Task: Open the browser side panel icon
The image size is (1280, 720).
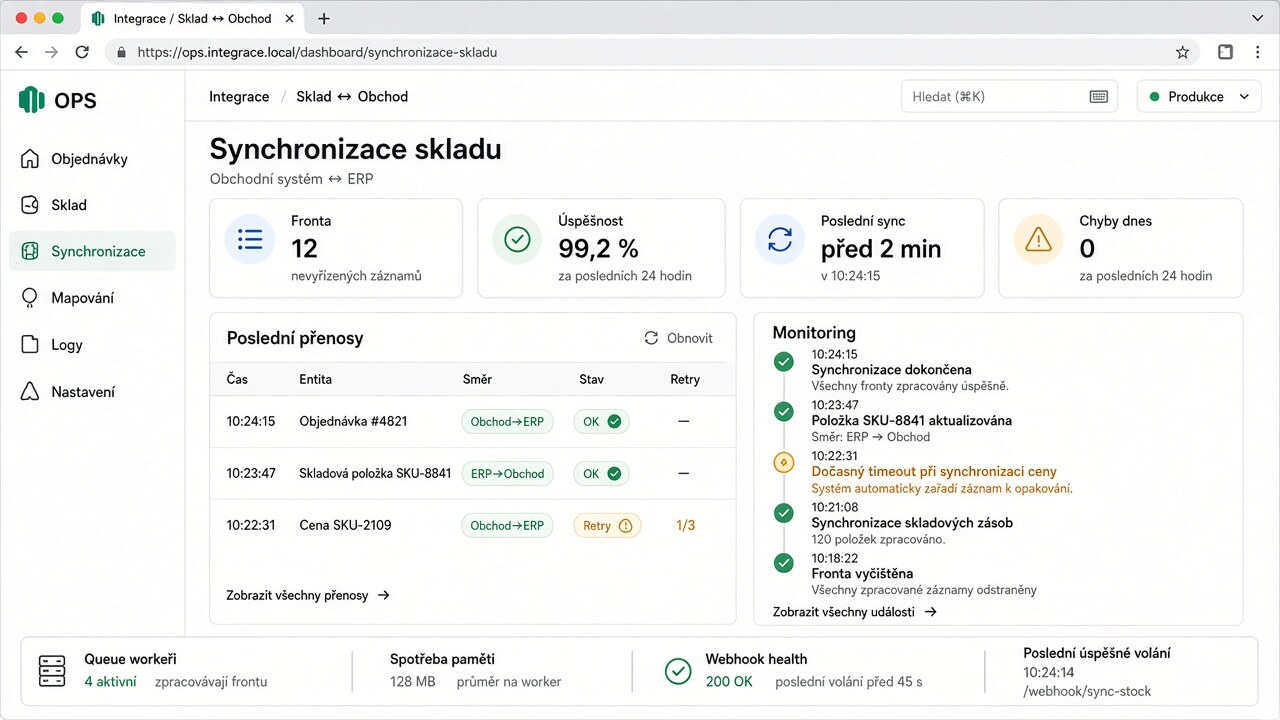Action: (1225, 52)
